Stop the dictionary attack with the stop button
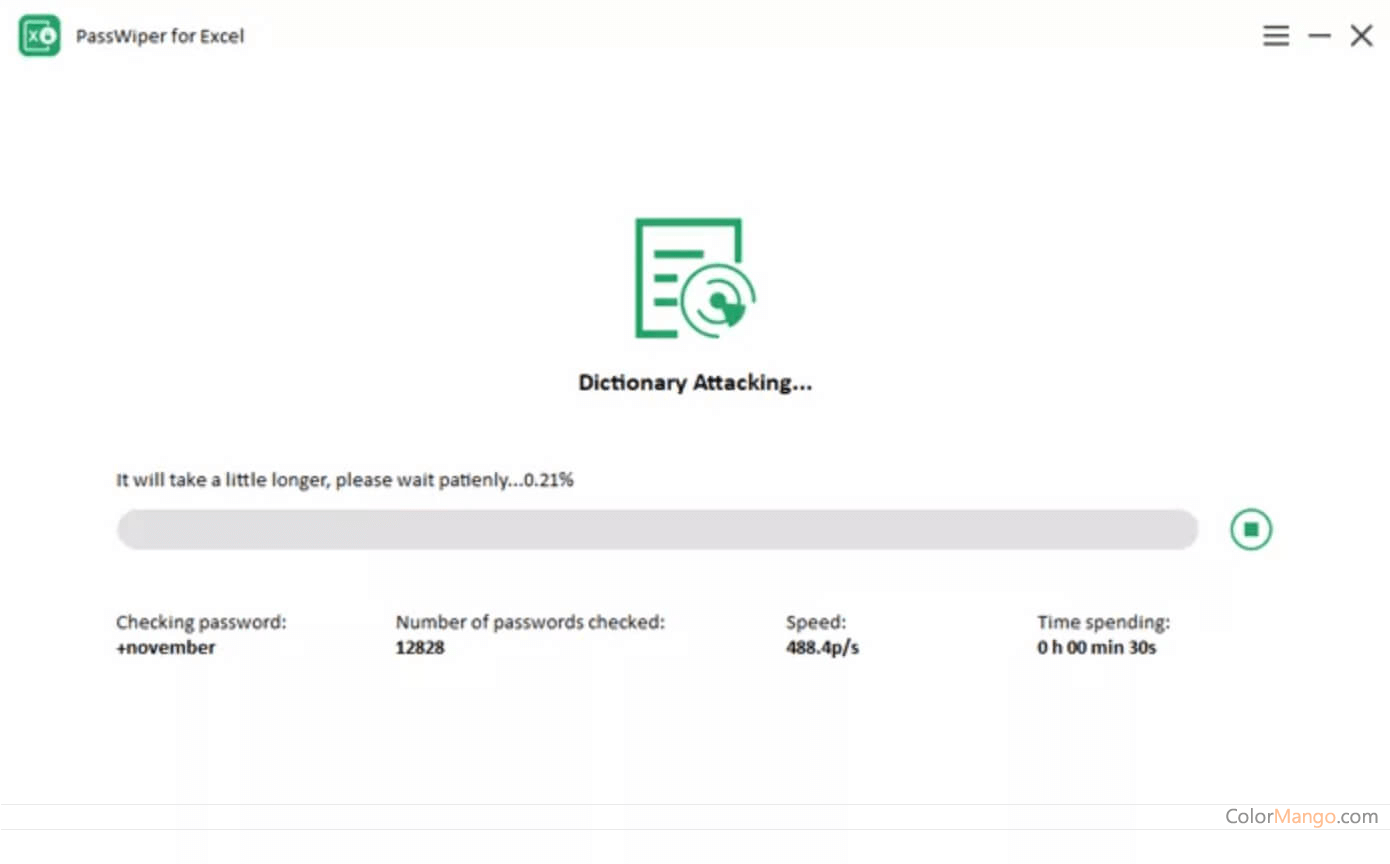Image resolution: width=1390 pixels, height=864 pixels. (1250, 529)
